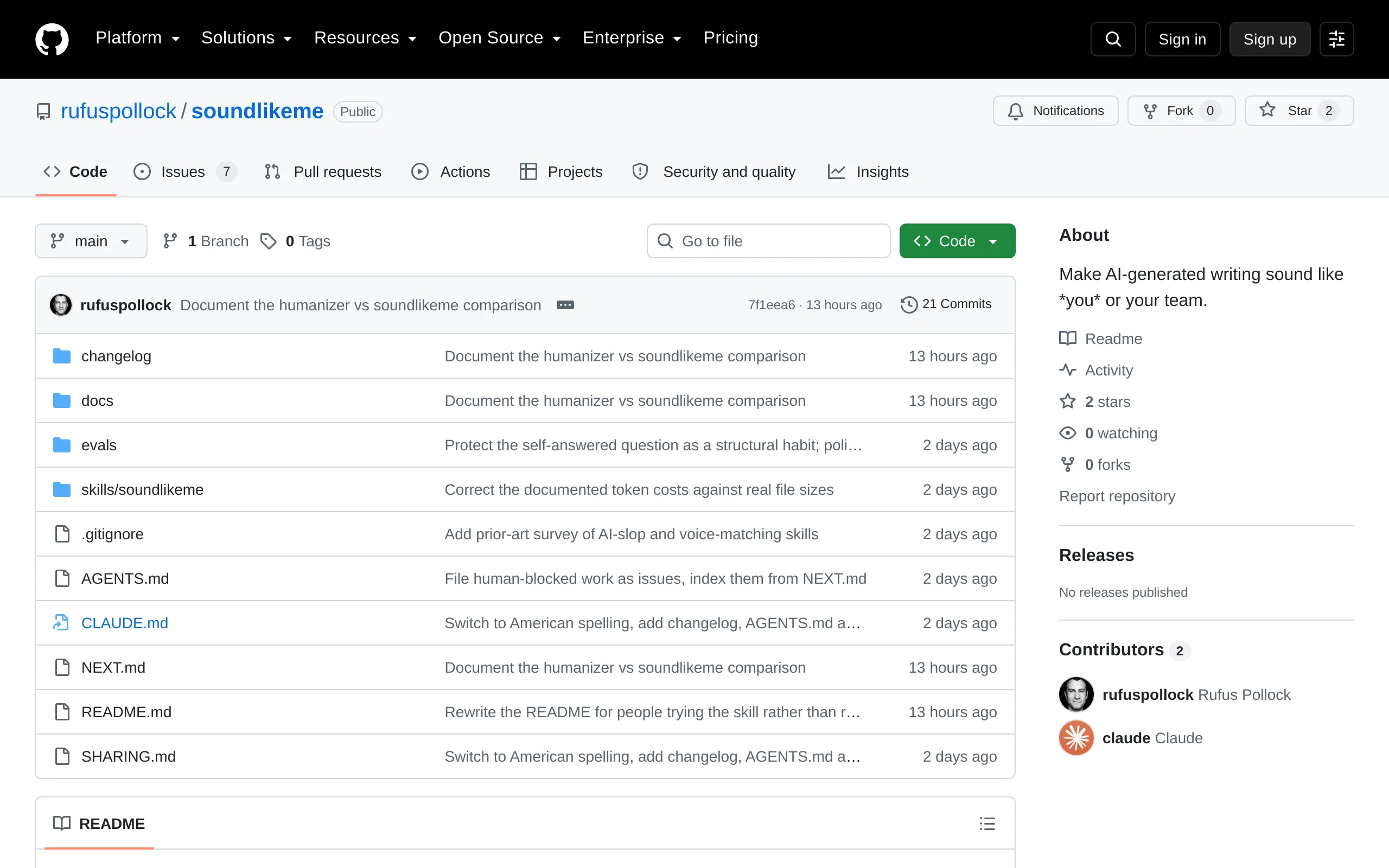Click the AGENTS.md file icon
Viewport: 1389px width, 868px height.
[x=62, y=579]
